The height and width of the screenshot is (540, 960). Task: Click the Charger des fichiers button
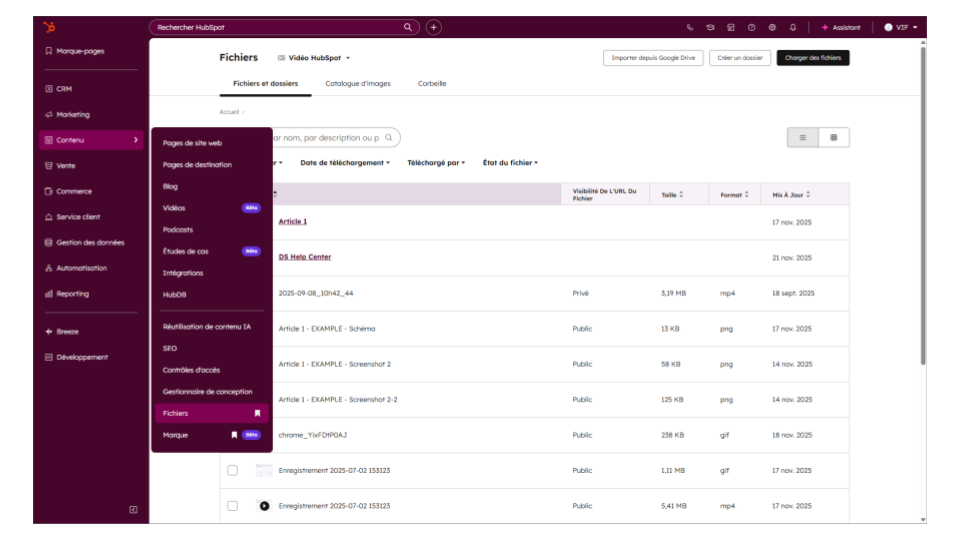812,58
